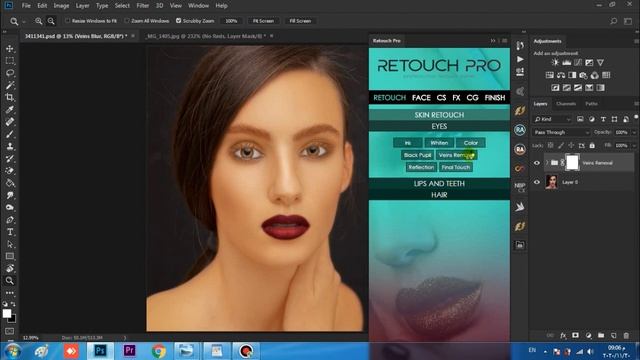
Task: Select the Rectangle shape tool
Action: pyautogui.click(x=10, y=256)
